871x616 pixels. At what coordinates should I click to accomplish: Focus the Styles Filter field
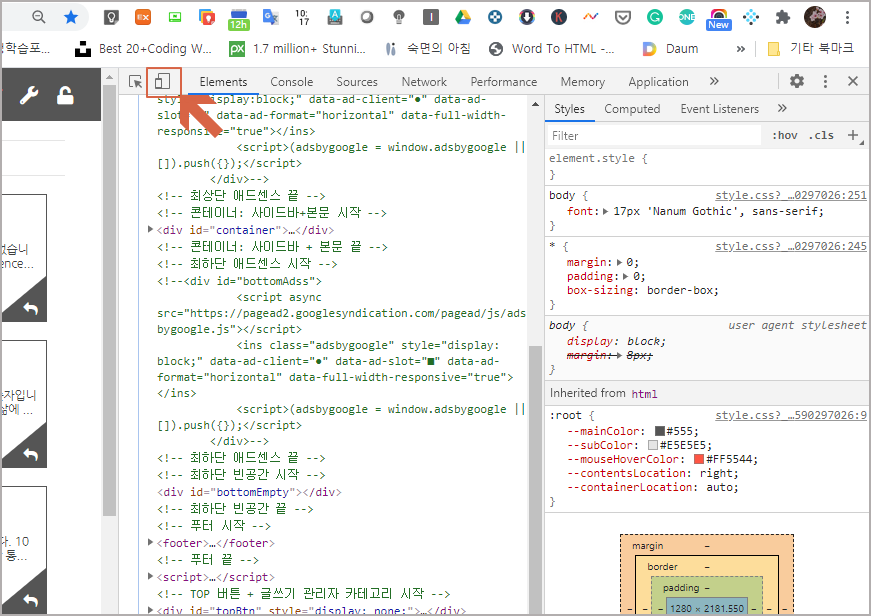click(x=654, y=136)
